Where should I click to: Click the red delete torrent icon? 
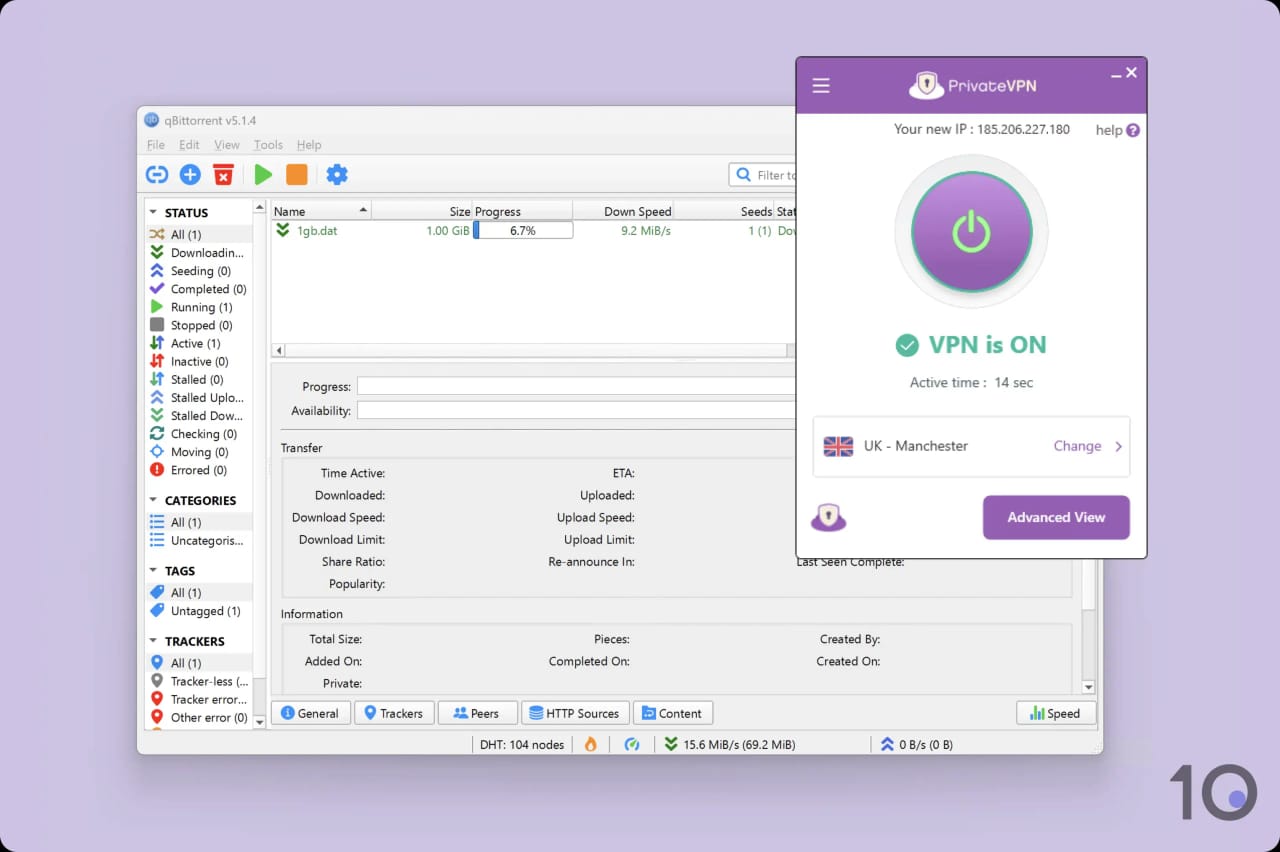[x=223, y=174]
